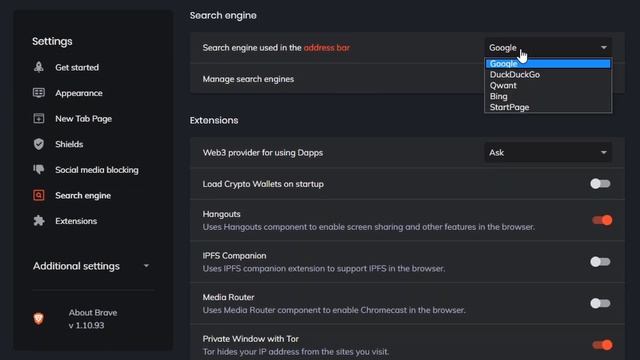Select Search engine in sidebar
The height and width of the screenshot is (360, 640).
pos(83,196)
